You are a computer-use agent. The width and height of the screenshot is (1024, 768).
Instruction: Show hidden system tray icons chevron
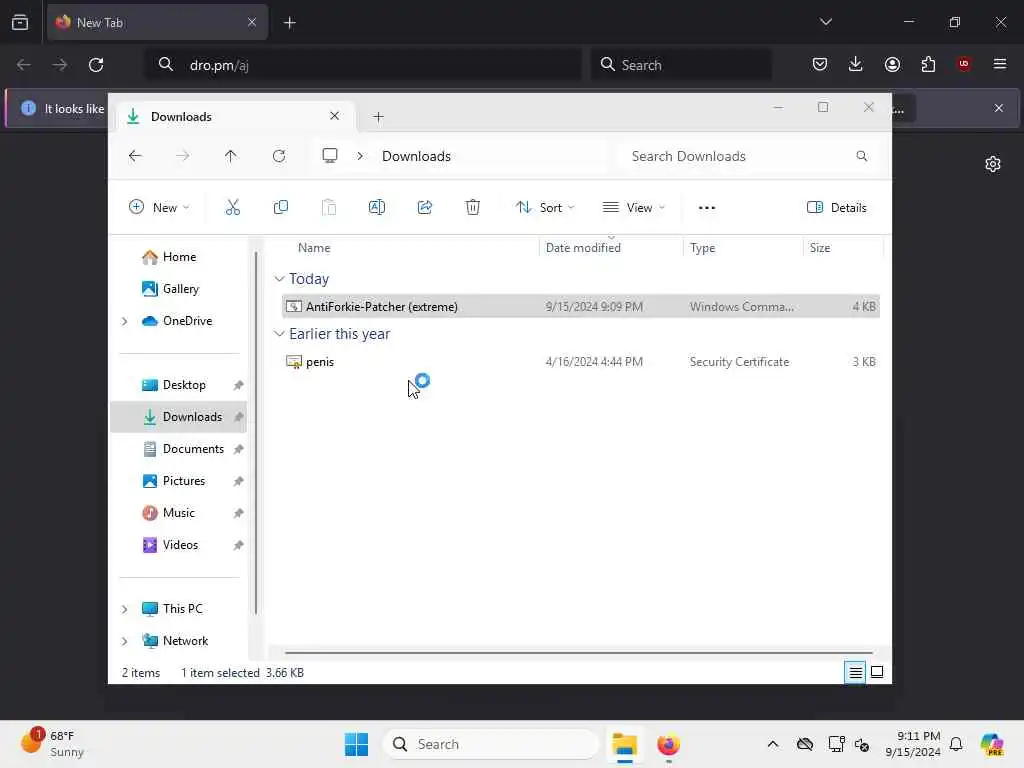point(773,744)
